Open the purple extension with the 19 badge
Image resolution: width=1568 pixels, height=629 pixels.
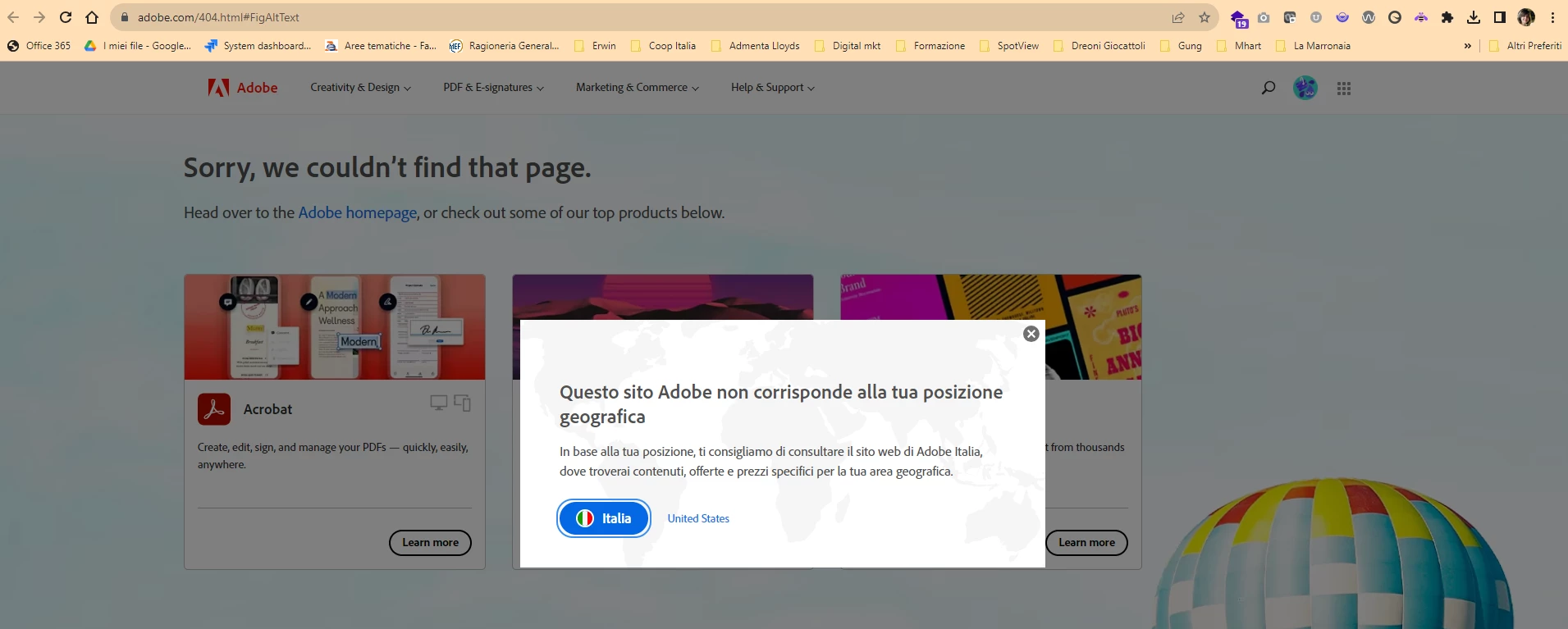(1238, 18)
